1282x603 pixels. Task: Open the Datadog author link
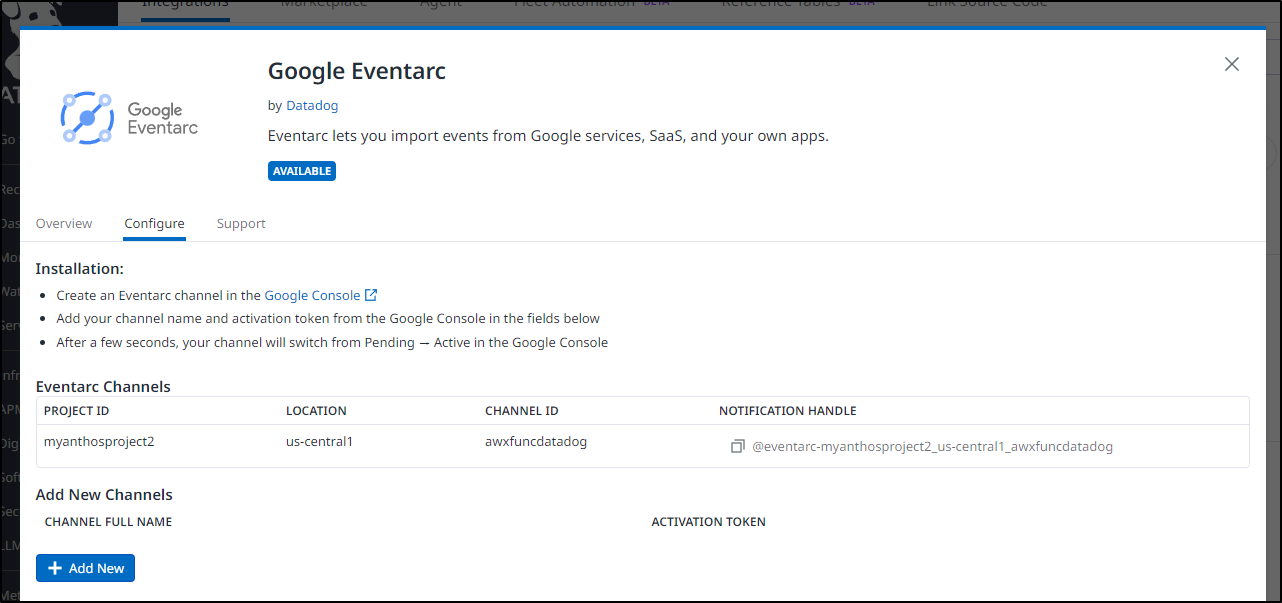point(312,105)
